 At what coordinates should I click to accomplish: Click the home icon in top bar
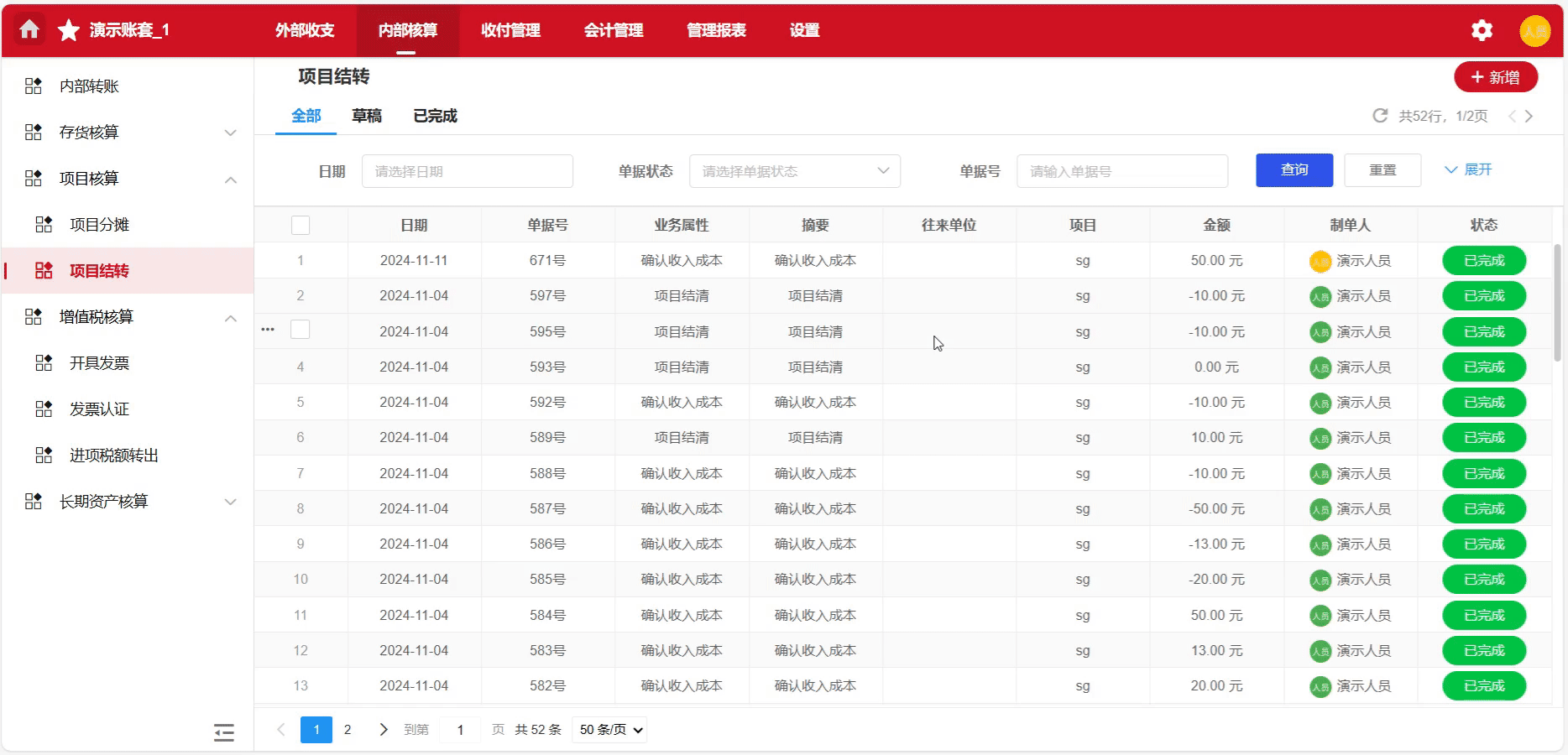tap(29, 30)
